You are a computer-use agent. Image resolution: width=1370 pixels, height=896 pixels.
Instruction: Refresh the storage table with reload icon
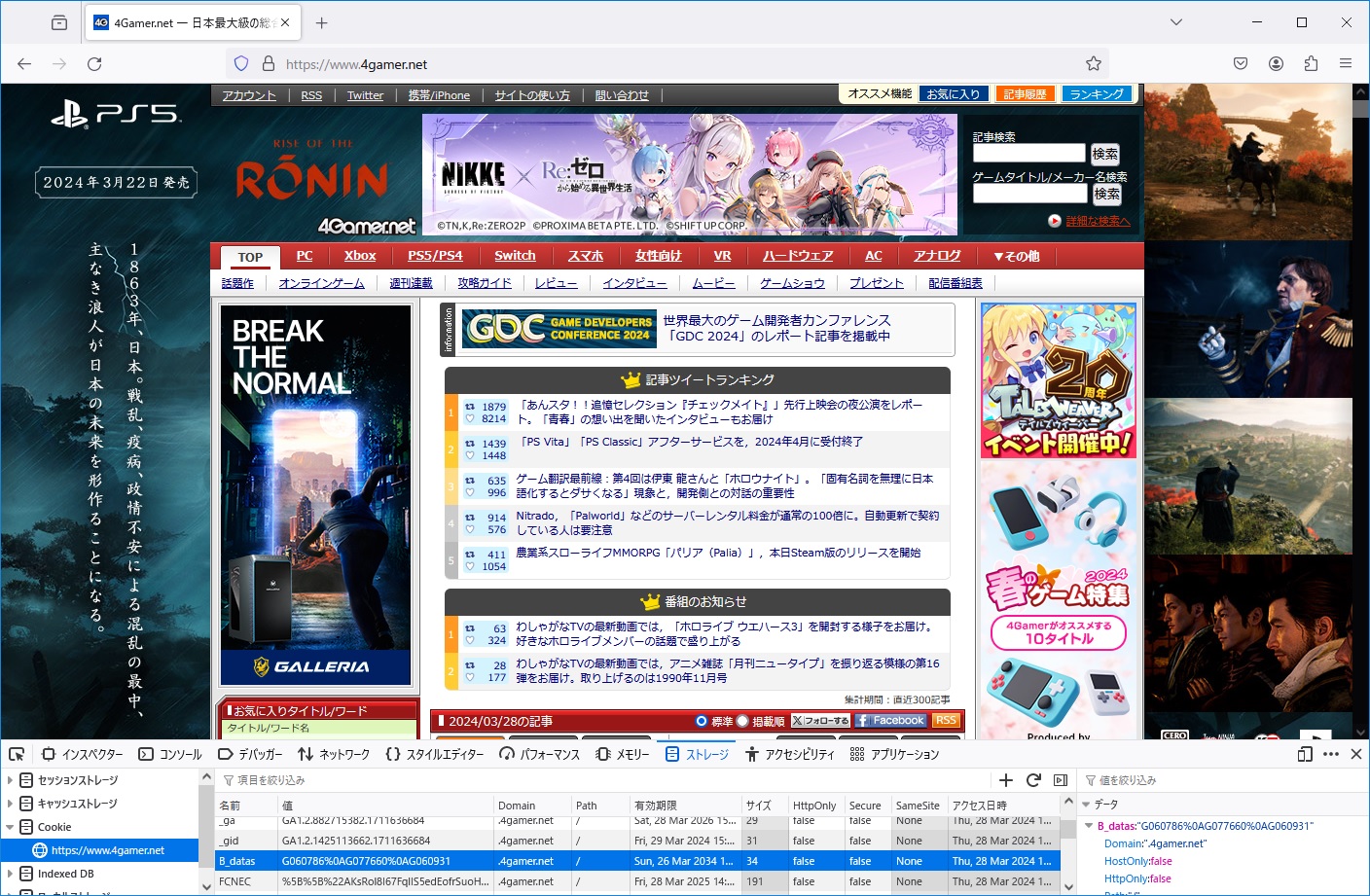(1033, 780)
